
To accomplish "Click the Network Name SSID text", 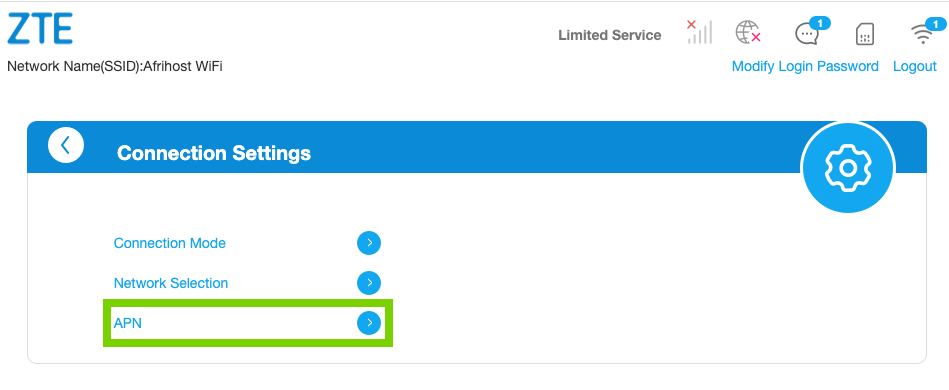I will [115, 67].
